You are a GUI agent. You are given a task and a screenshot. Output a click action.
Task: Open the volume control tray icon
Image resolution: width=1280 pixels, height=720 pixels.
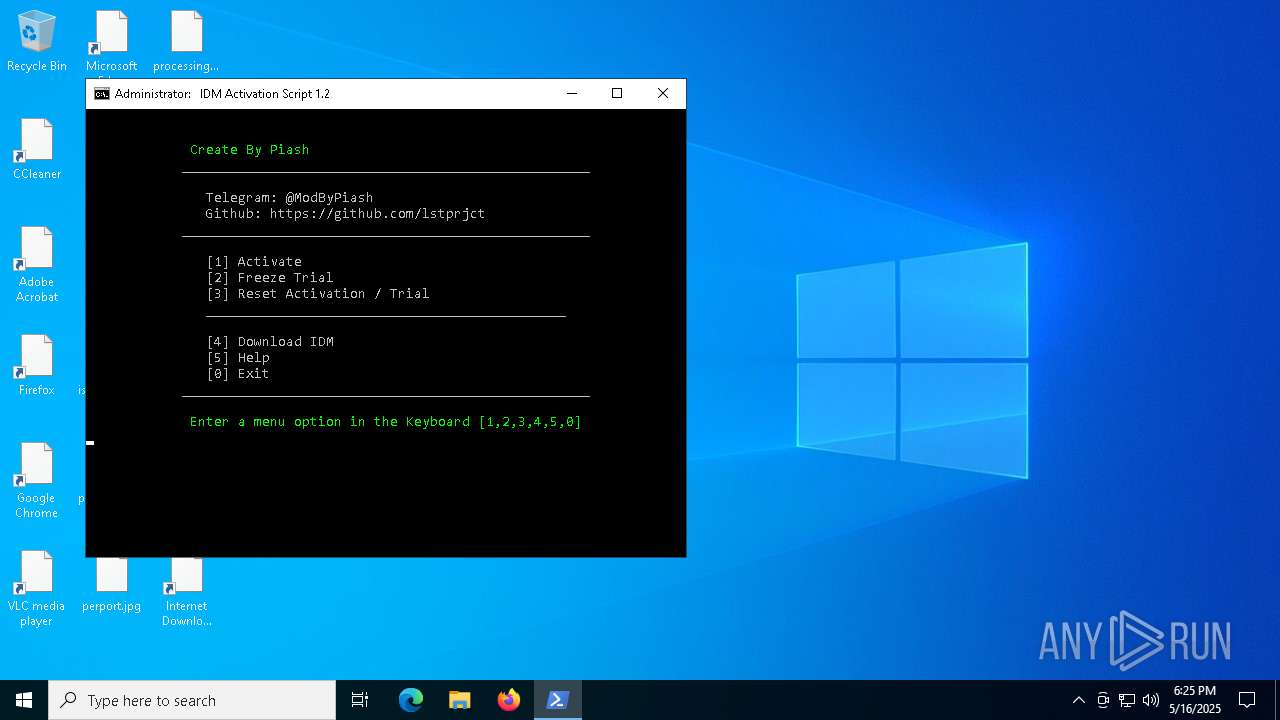(1151, 700)
